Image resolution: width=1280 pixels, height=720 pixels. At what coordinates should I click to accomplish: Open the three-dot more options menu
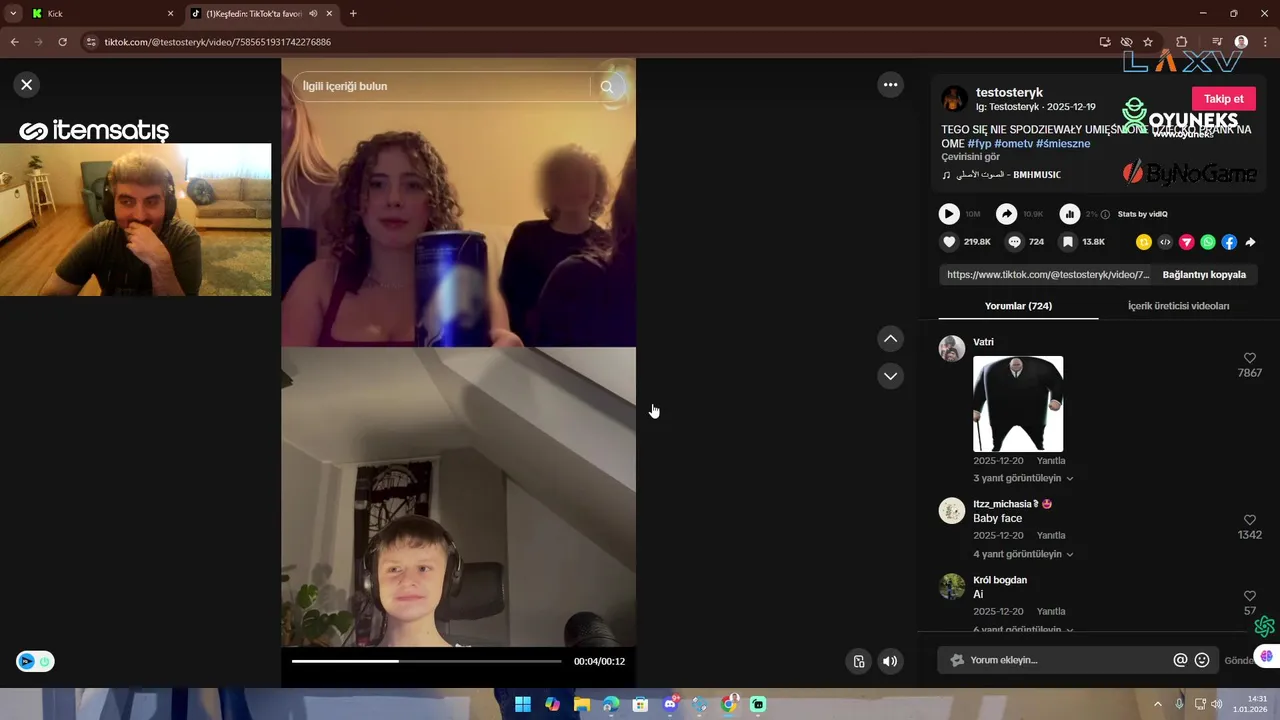pyautogui.click(x=890, y=85)
